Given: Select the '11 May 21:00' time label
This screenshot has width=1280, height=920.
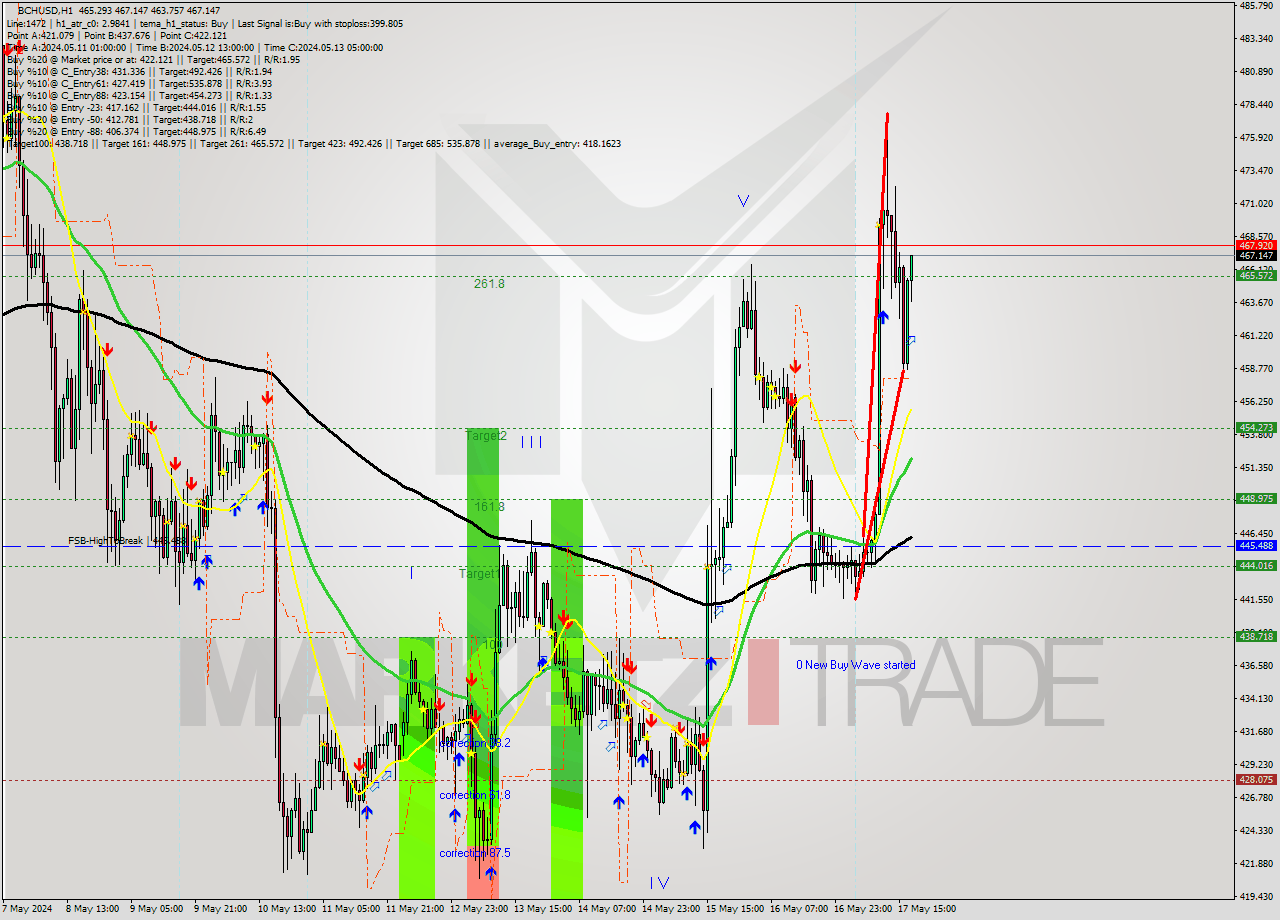Looking at the screenshot, I should (415, 909).
